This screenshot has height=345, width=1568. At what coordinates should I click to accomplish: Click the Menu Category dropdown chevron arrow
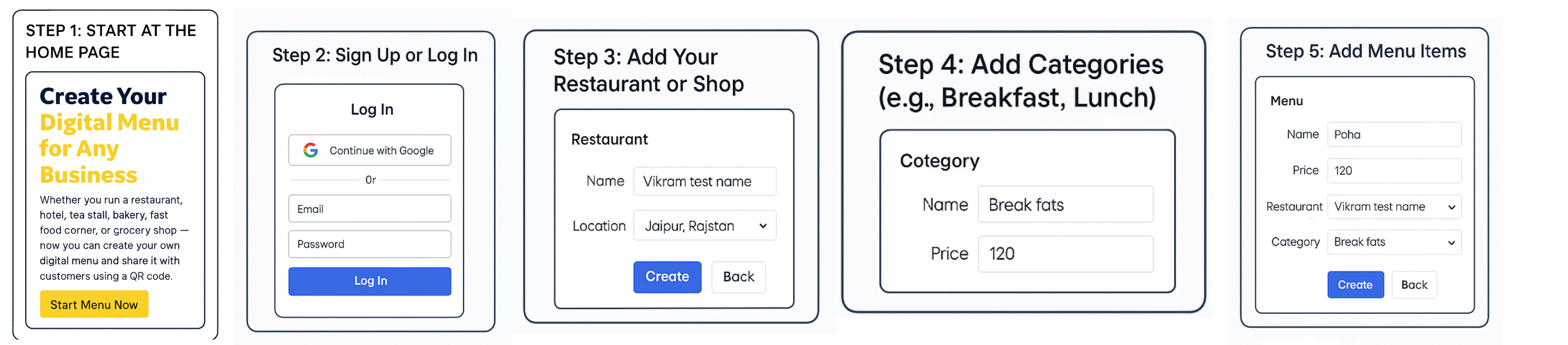(1451, 243)
